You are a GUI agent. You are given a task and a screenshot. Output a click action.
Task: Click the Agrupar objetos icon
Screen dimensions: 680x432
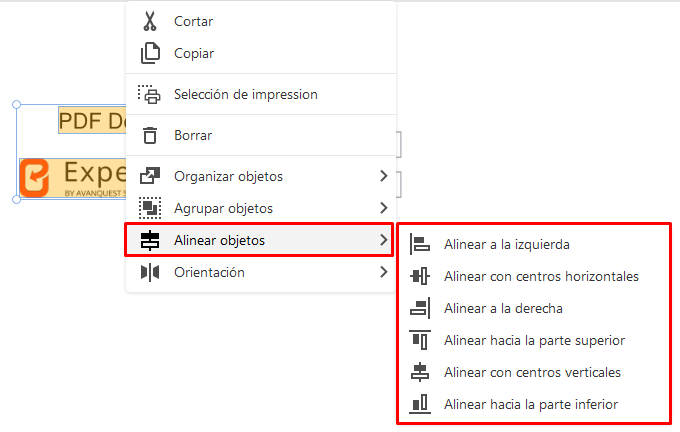tap(150, 208)
